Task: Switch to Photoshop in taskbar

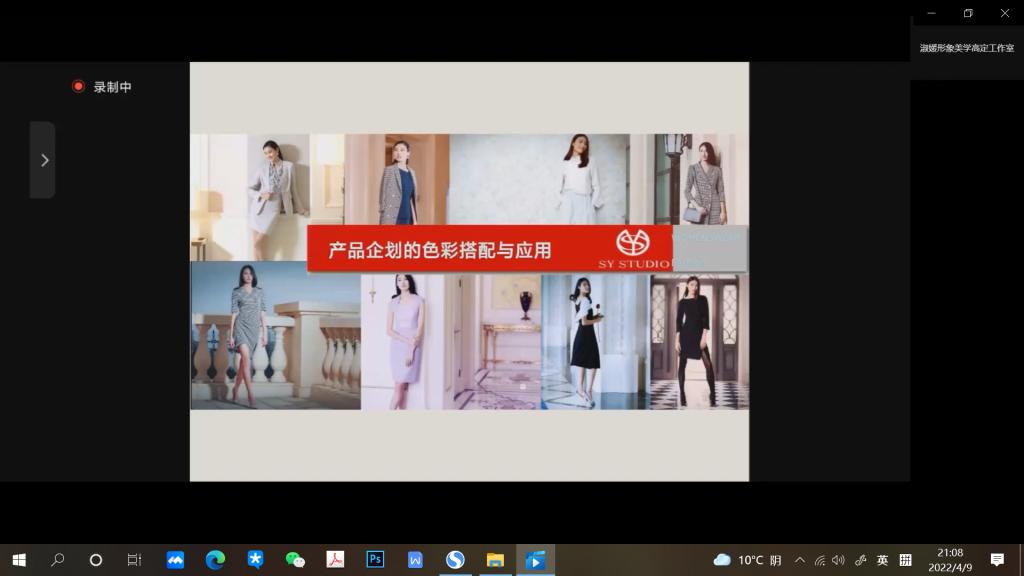Action: [375, 560]
